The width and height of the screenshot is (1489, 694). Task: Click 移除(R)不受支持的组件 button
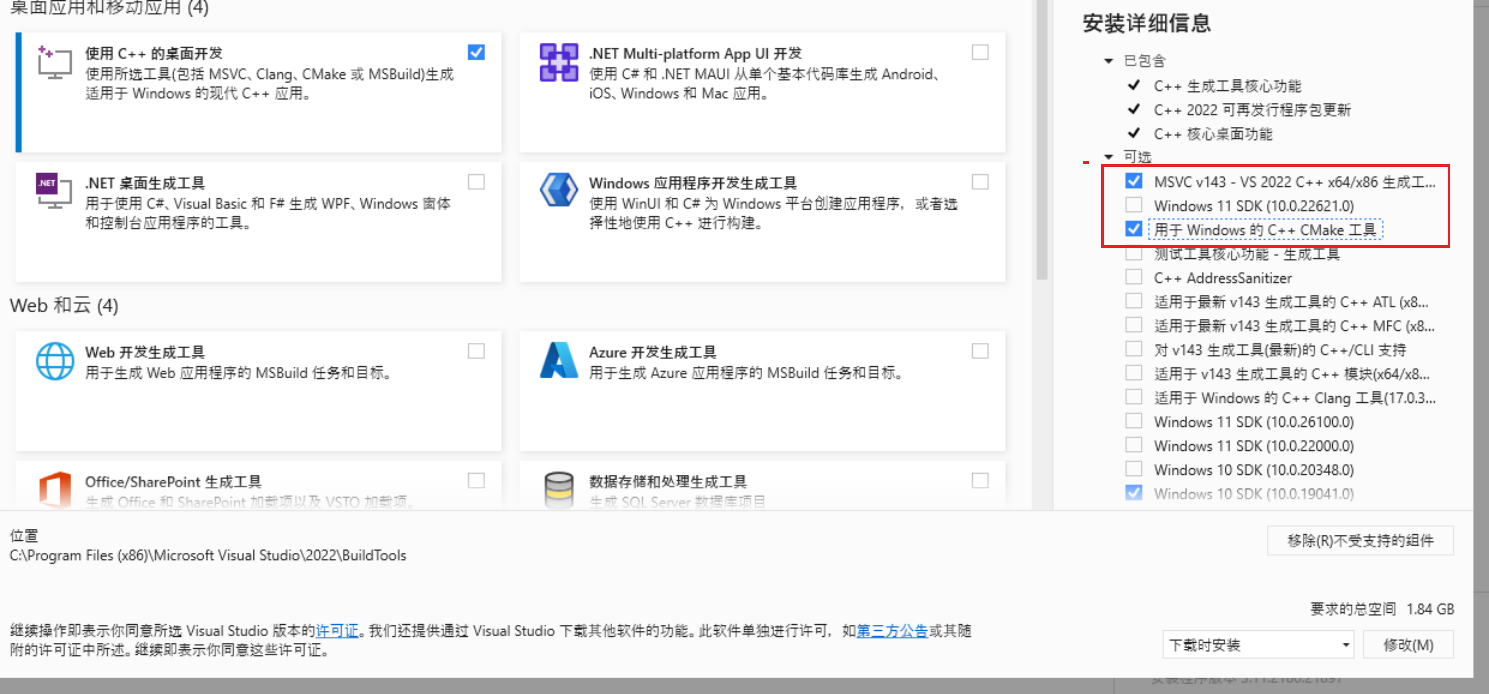(1359, 541)
